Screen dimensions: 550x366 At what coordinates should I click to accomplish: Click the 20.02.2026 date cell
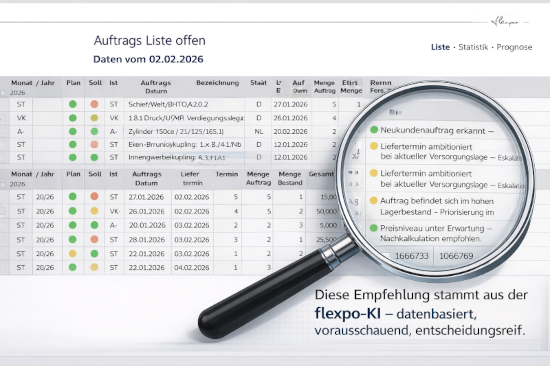[290, 132]
